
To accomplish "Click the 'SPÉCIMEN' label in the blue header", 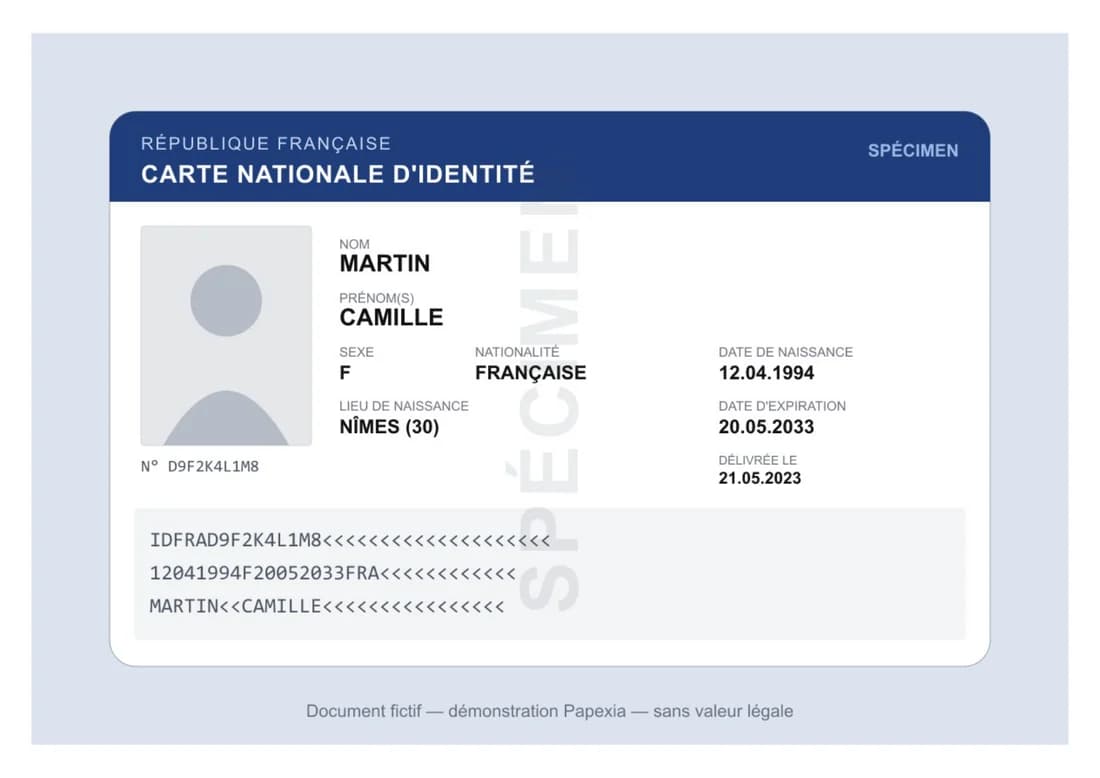I will tap(913, 150).
